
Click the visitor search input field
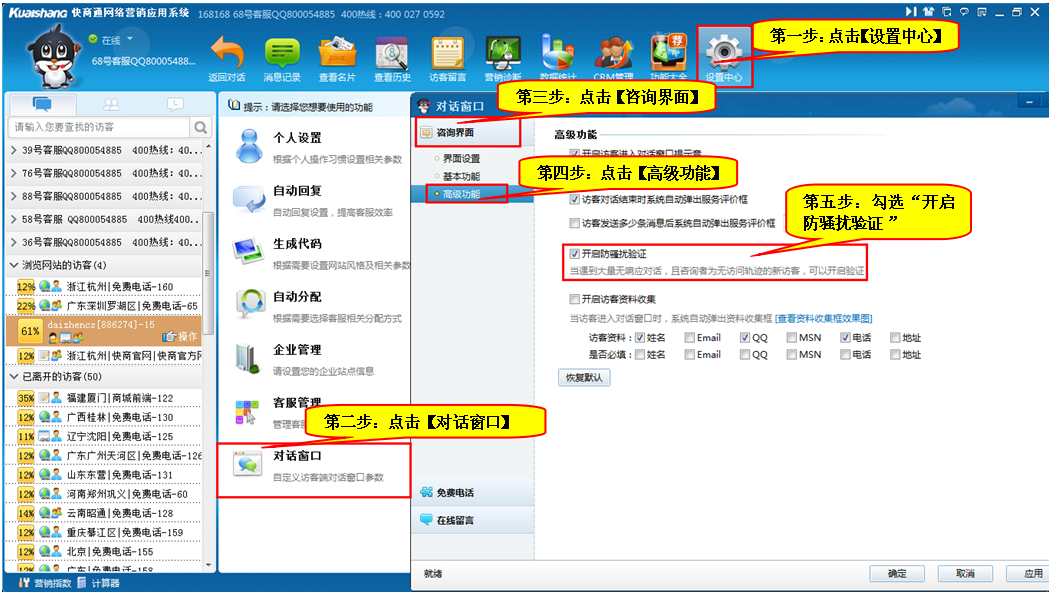98,127
